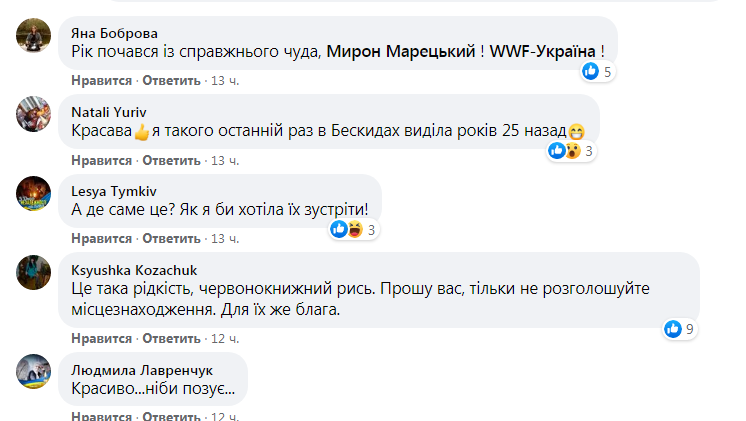Open likes on Ksyushka Kozachuk's comment

pos(680,327)
